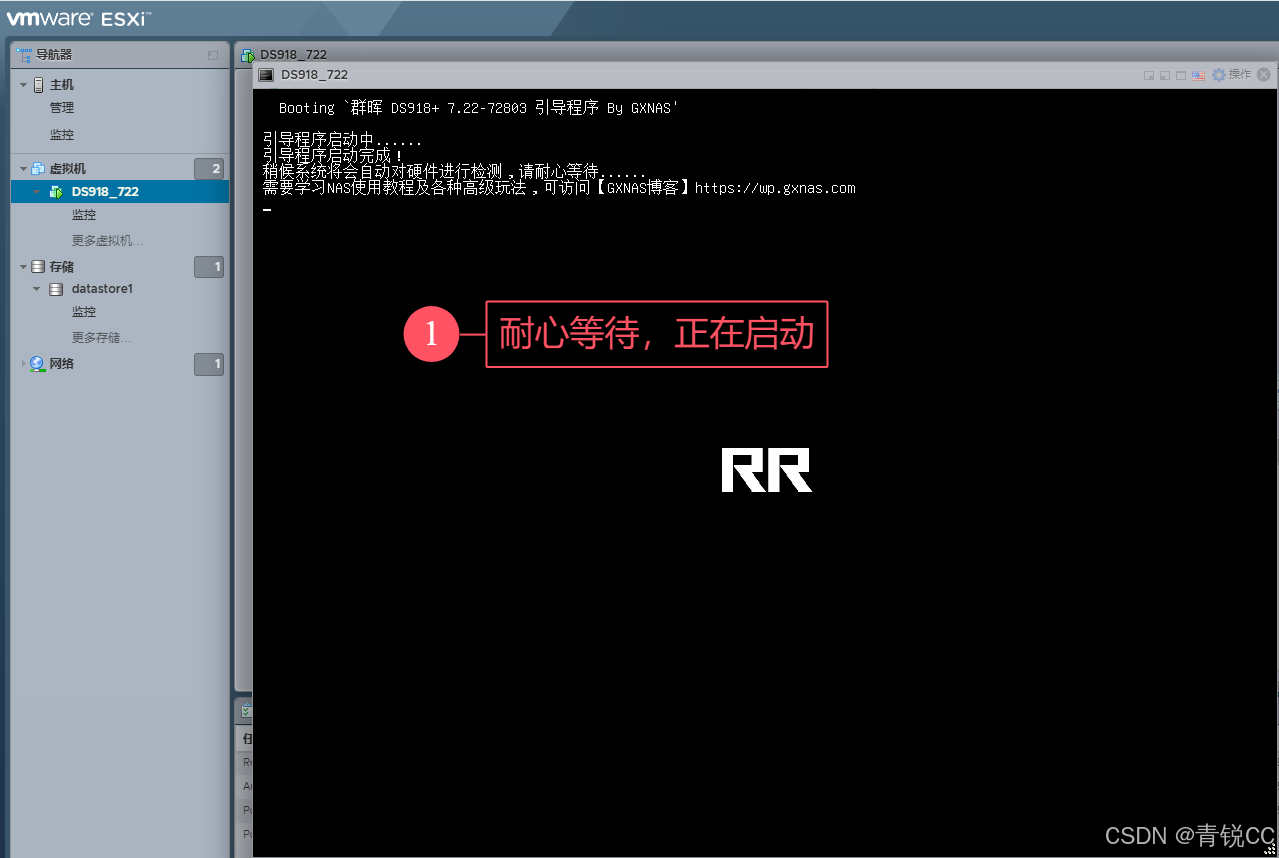Click the background DS918_722 tab title
The width and height of the screenshot is (1279, 858).
(294, 55)
